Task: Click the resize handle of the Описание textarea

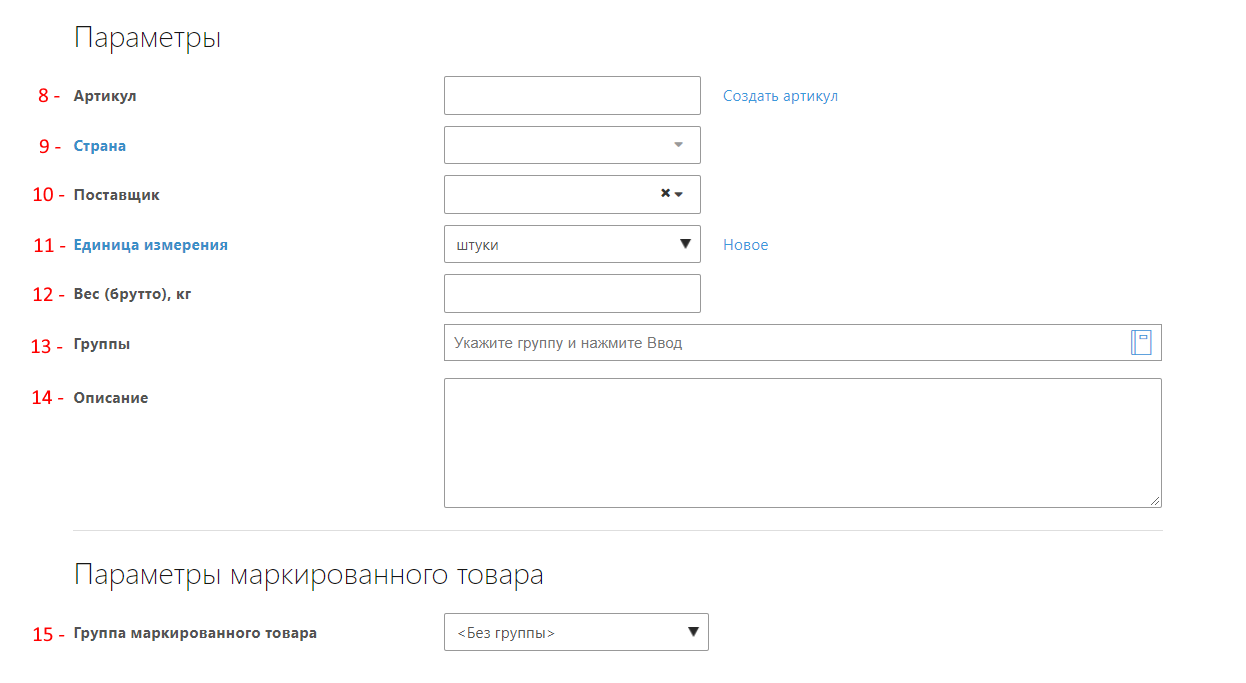Action: click(1155, 501)
